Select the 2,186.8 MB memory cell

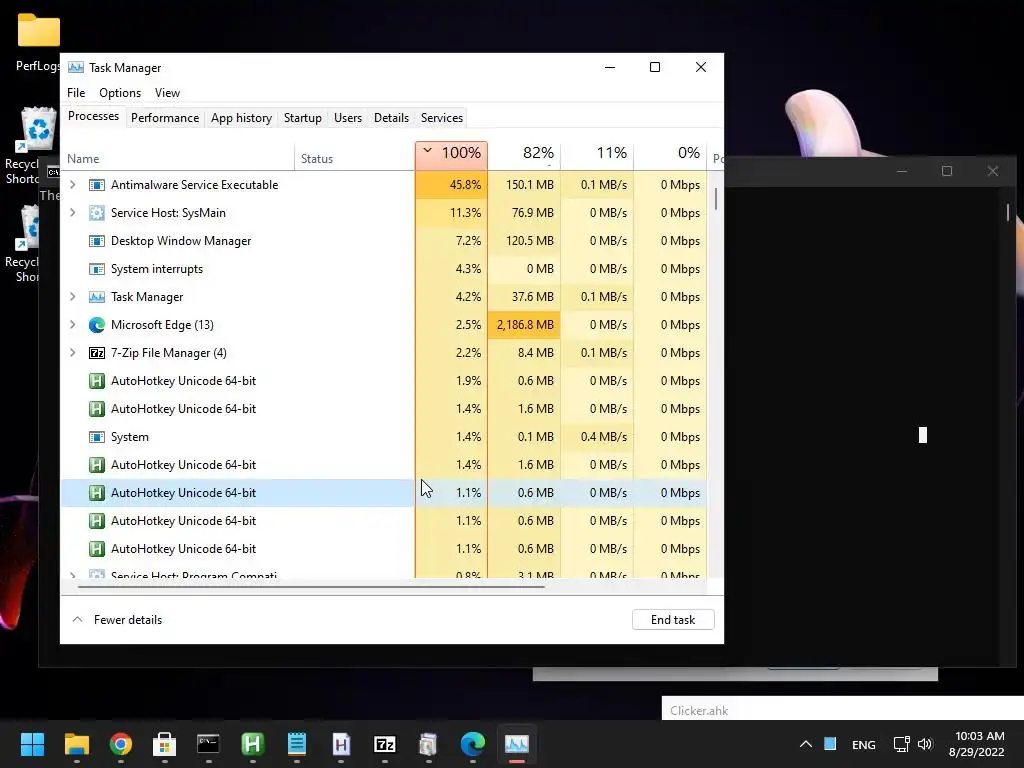524,325
